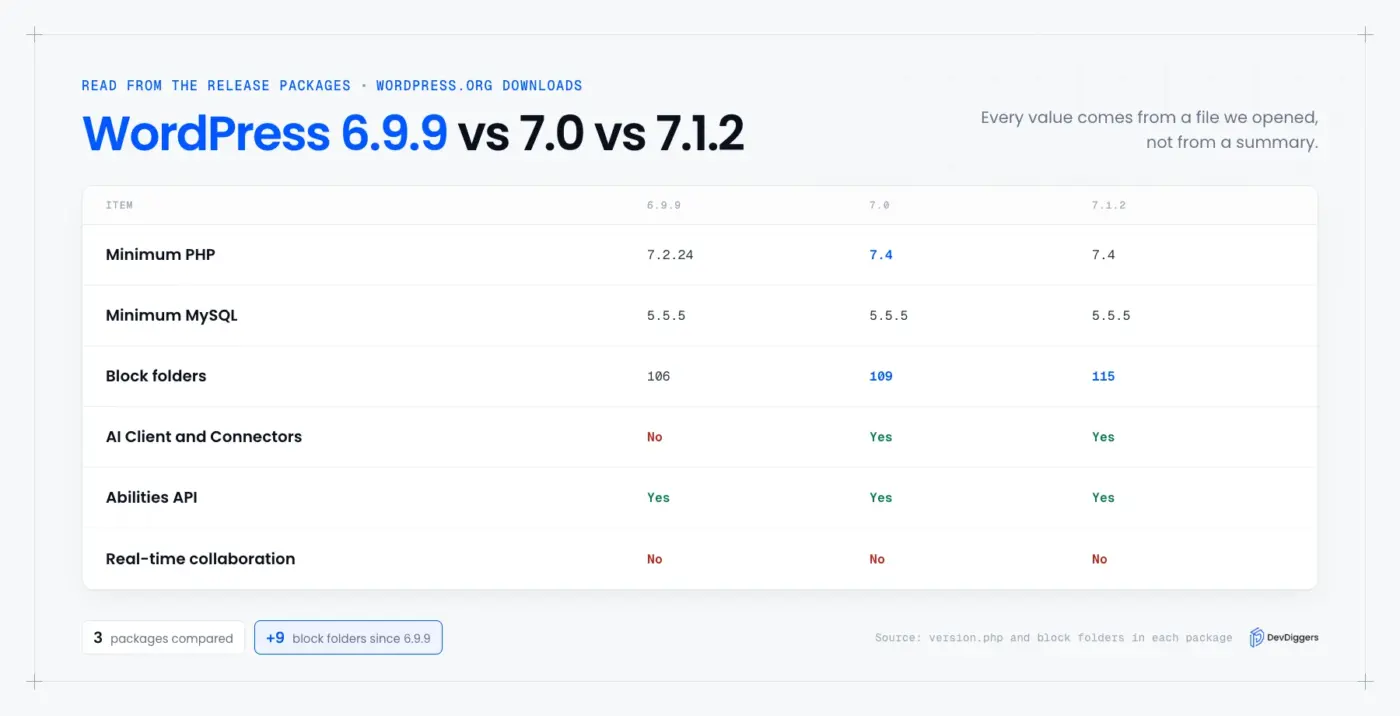The height and width of the screenshot is (716, 1400).
Task: Click the 'ITEM' column header
Action: click(x=119, y=205)
